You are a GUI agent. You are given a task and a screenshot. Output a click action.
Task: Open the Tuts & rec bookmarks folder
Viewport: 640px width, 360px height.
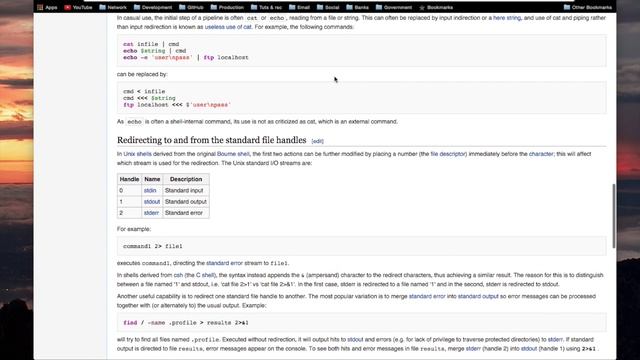point(266,7)
